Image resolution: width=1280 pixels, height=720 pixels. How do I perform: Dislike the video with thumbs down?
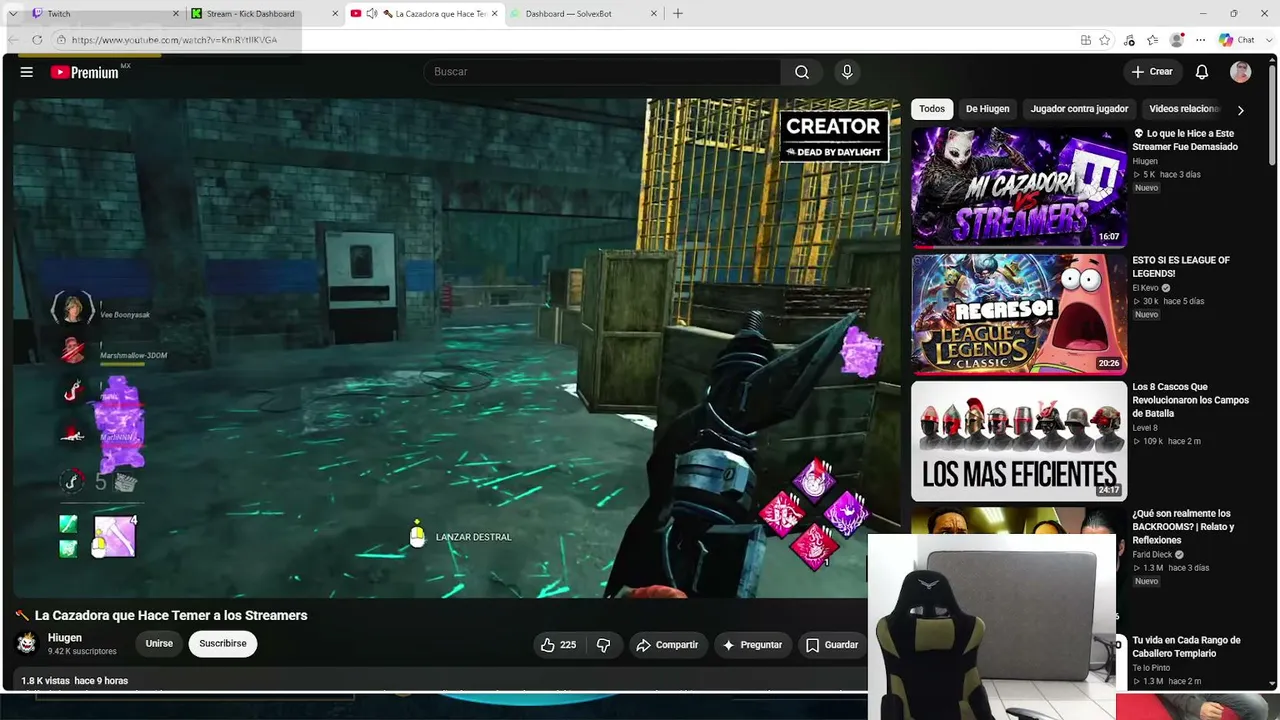point(603,645)
